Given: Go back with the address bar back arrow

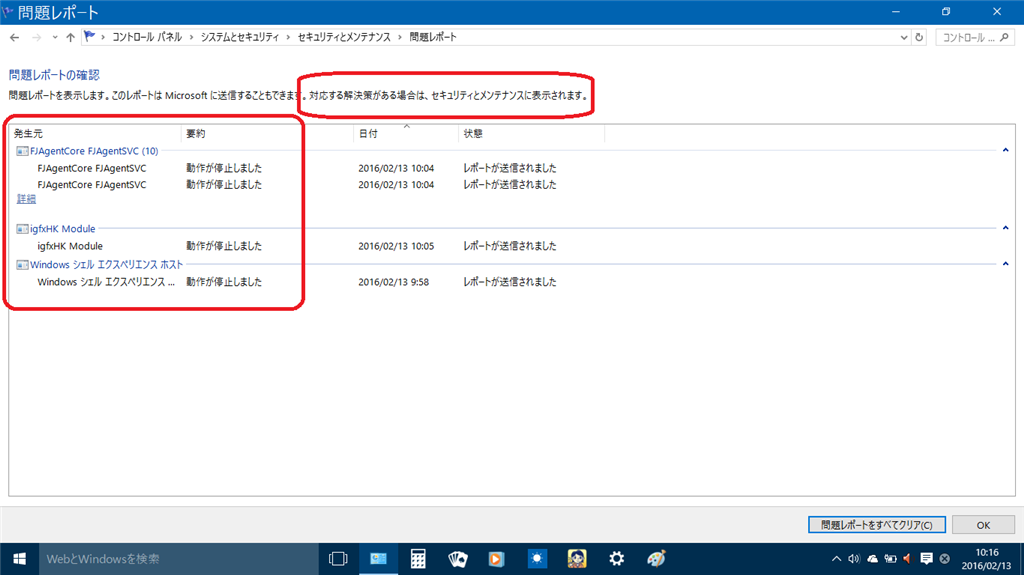Looking at the screenshot, I should [x=14, y=38].
